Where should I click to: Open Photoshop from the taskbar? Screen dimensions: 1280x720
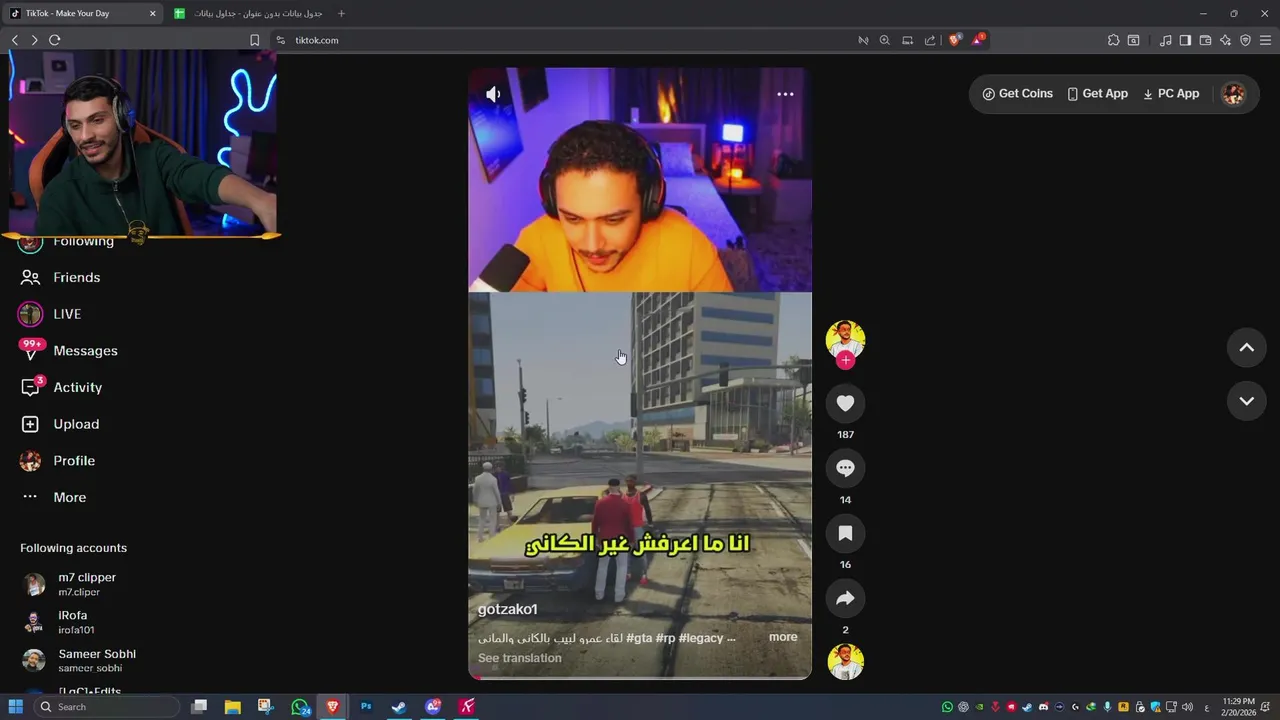366,707
